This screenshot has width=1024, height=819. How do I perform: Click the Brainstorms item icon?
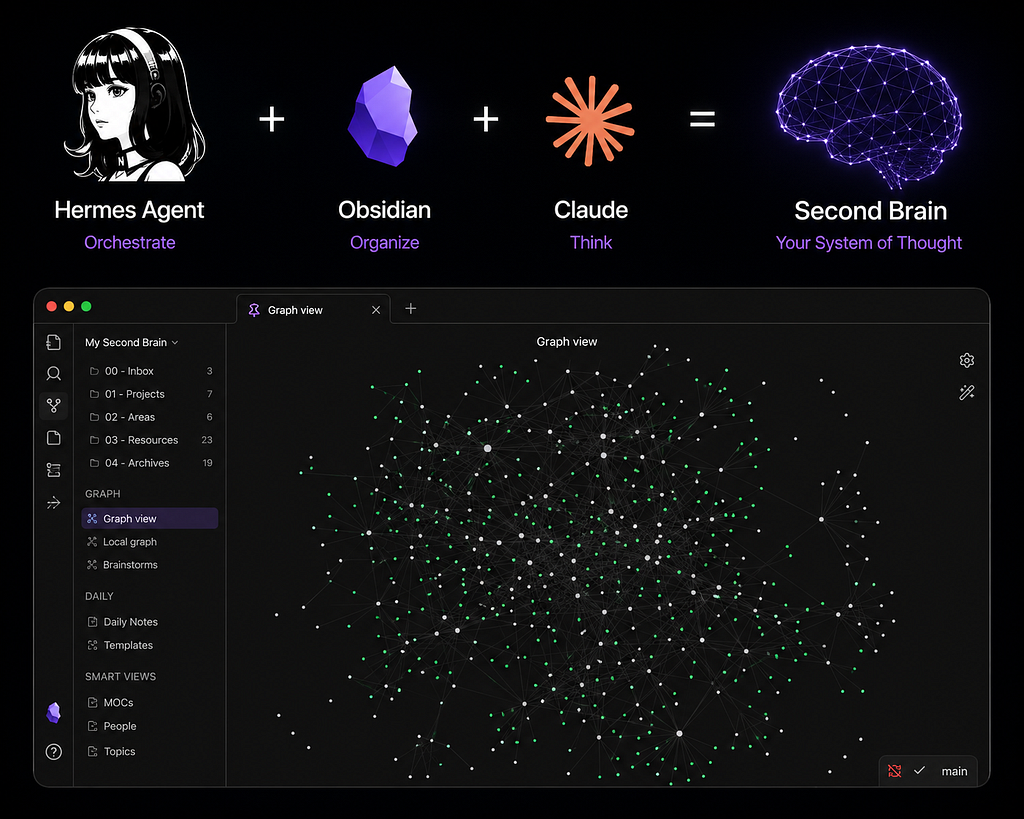tap(92, 564)
